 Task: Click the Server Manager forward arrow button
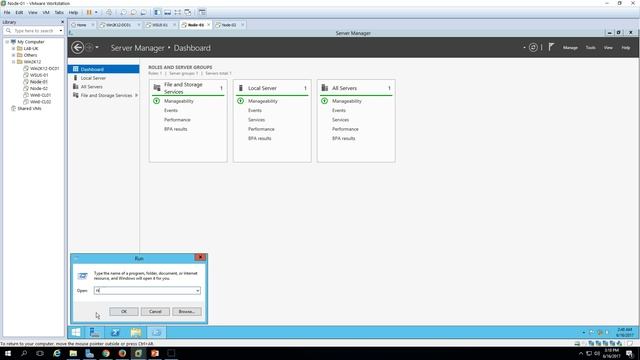click(89, 48)
